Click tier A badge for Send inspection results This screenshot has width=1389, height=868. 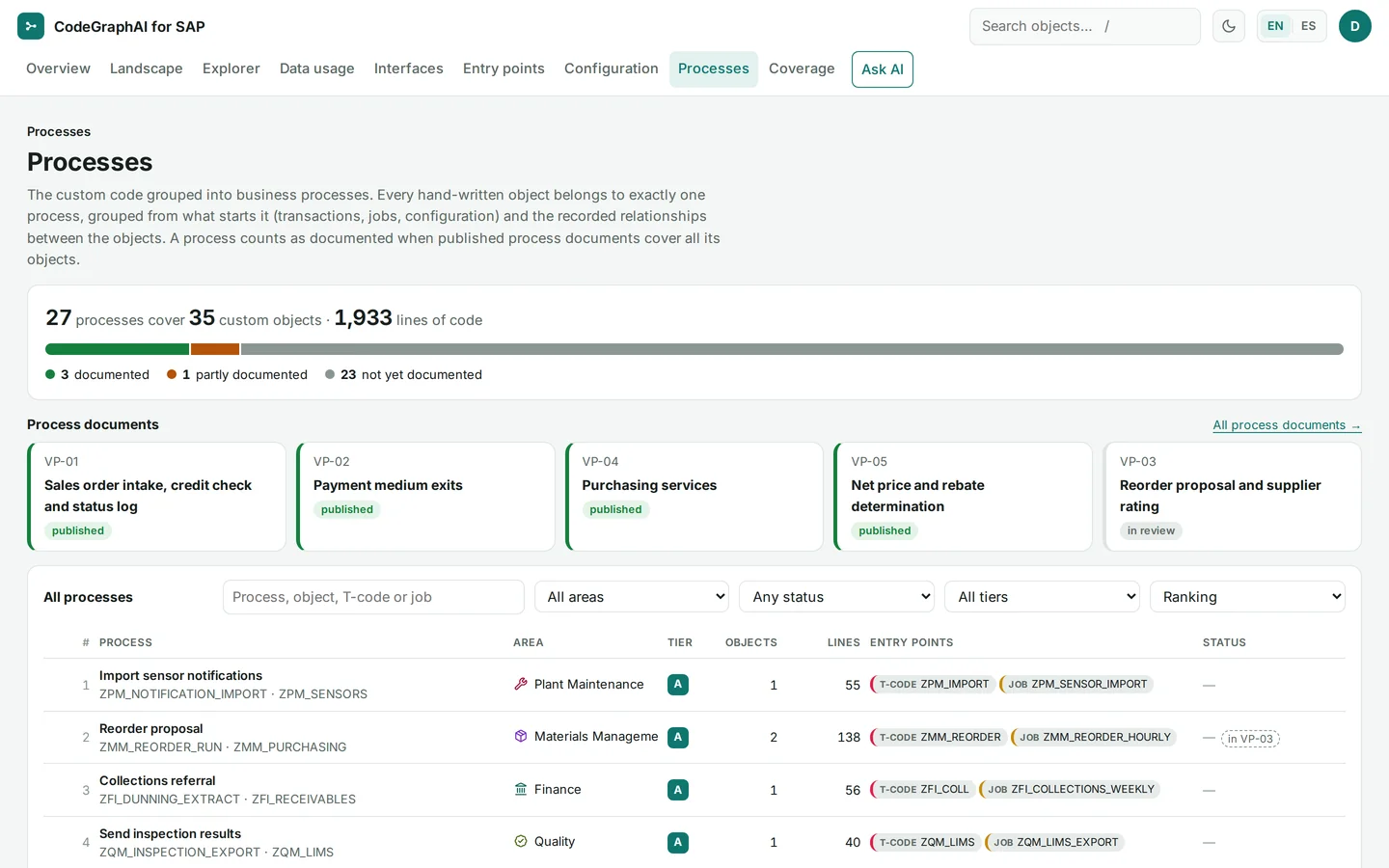coord(678,843)
